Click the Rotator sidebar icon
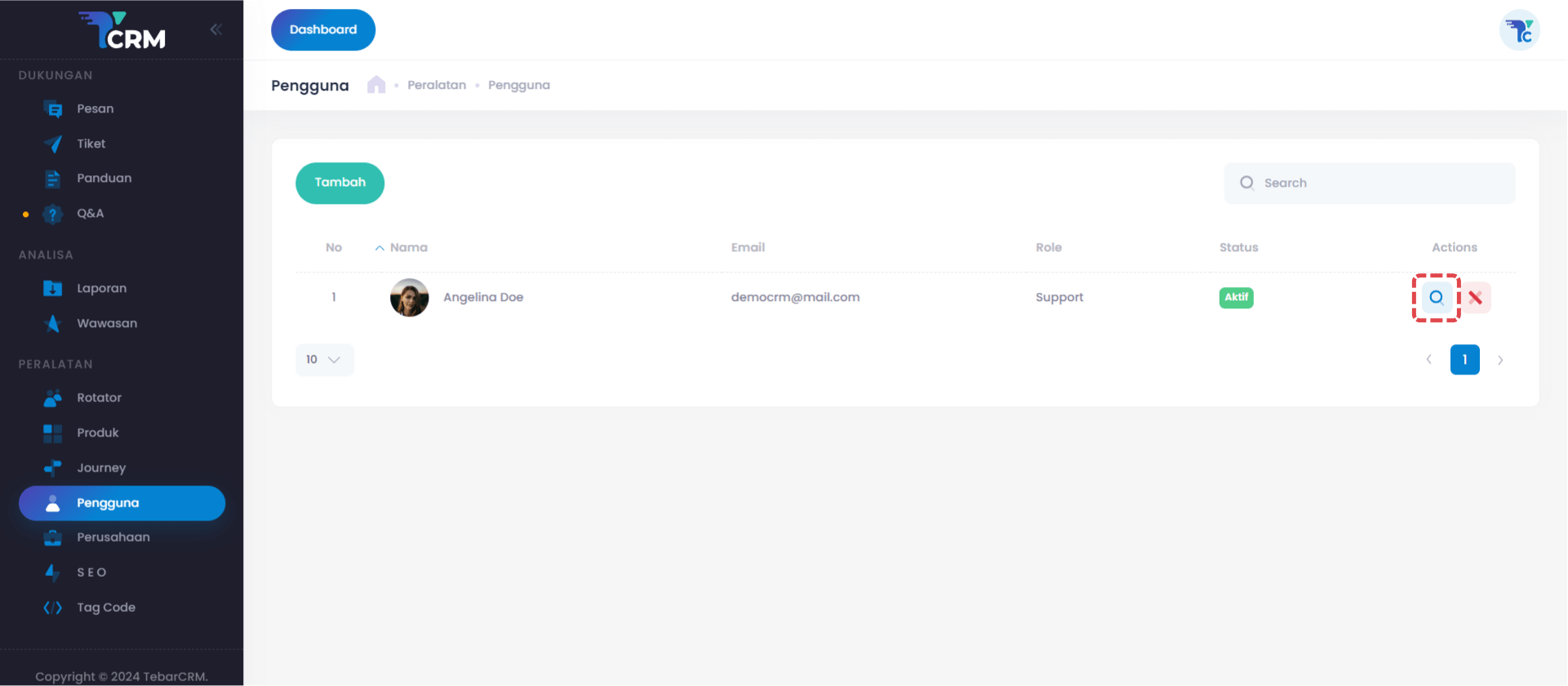The height and width of the screenshot is (686, 1568). 53,398
